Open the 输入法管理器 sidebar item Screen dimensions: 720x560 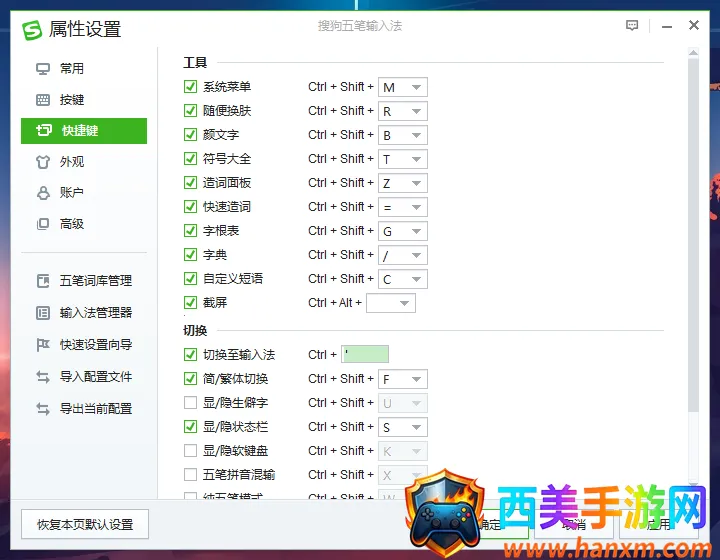95,313
